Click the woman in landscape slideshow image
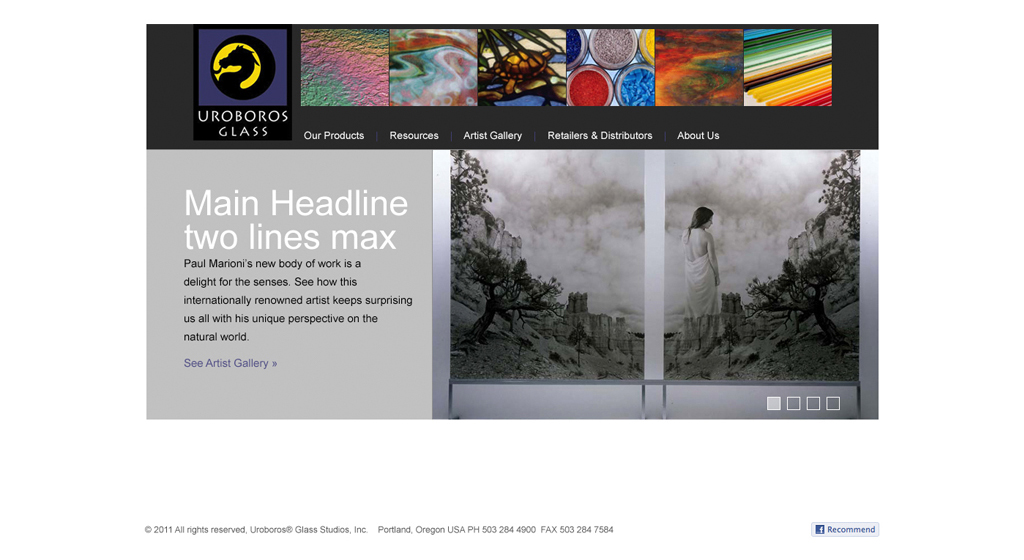The width and height of the screenshot is (1024, 560). click(655, 285)
